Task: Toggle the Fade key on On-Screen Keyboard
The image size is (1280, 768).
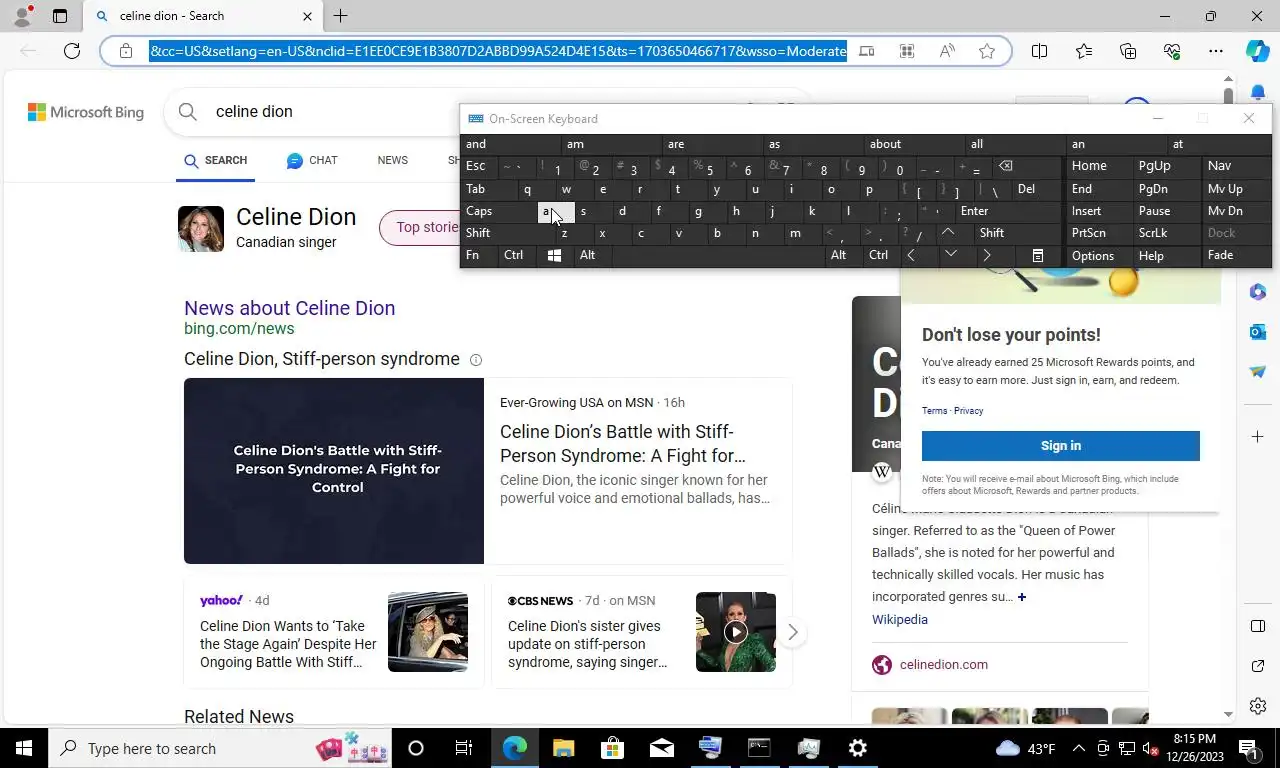Action: tap(1235, 255)
